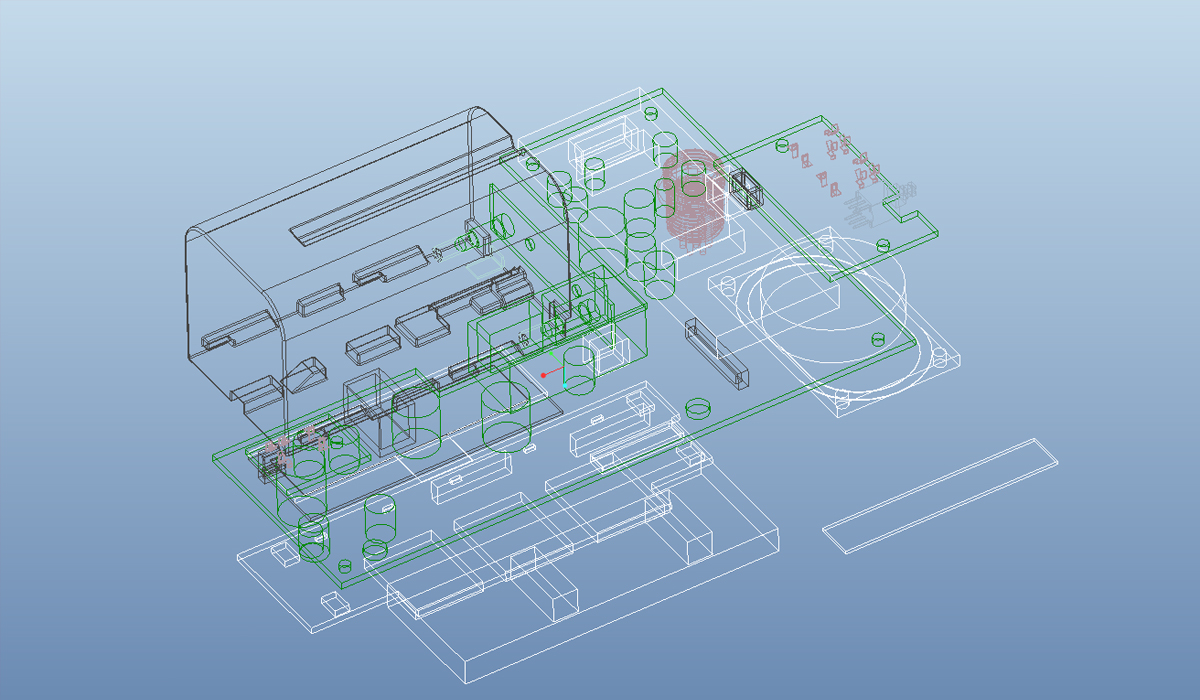Click the red spin center point
Viewport: 1200px width, 700px height.
point(543,375)
